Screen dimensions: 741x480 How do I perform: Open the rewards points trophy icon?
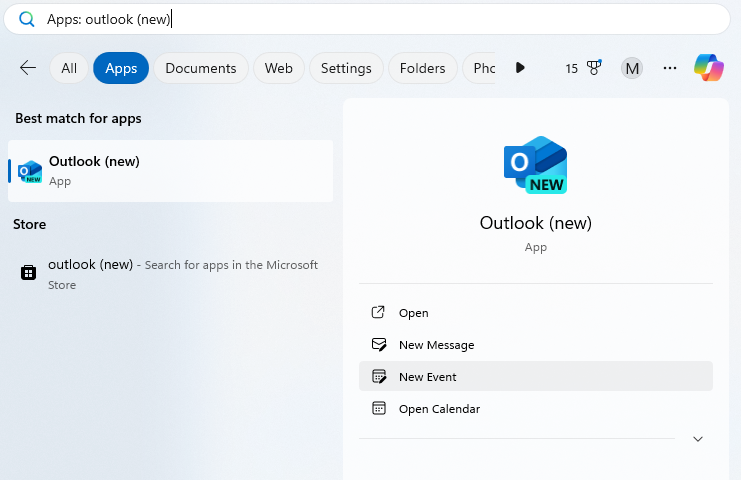(594, 68)
